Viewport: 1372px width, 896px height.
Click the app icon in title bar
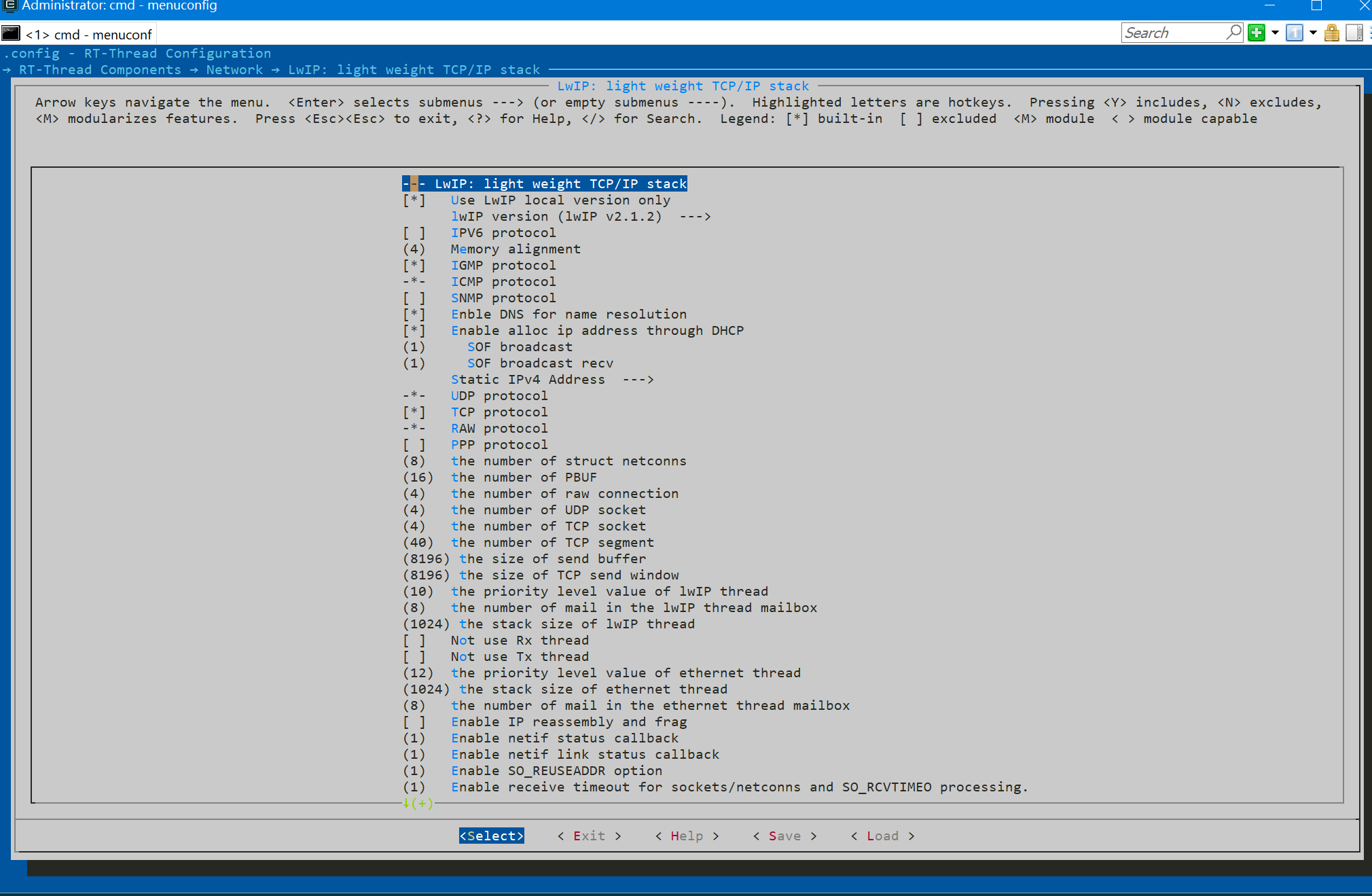(x=10, y=5)
